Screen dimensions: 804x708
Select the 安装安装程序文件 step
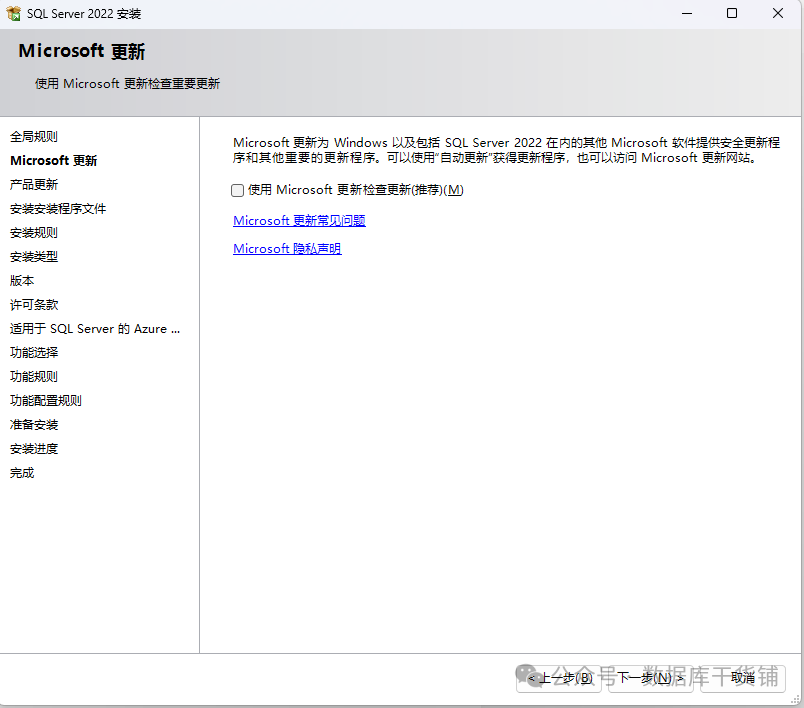click(58, 209)
